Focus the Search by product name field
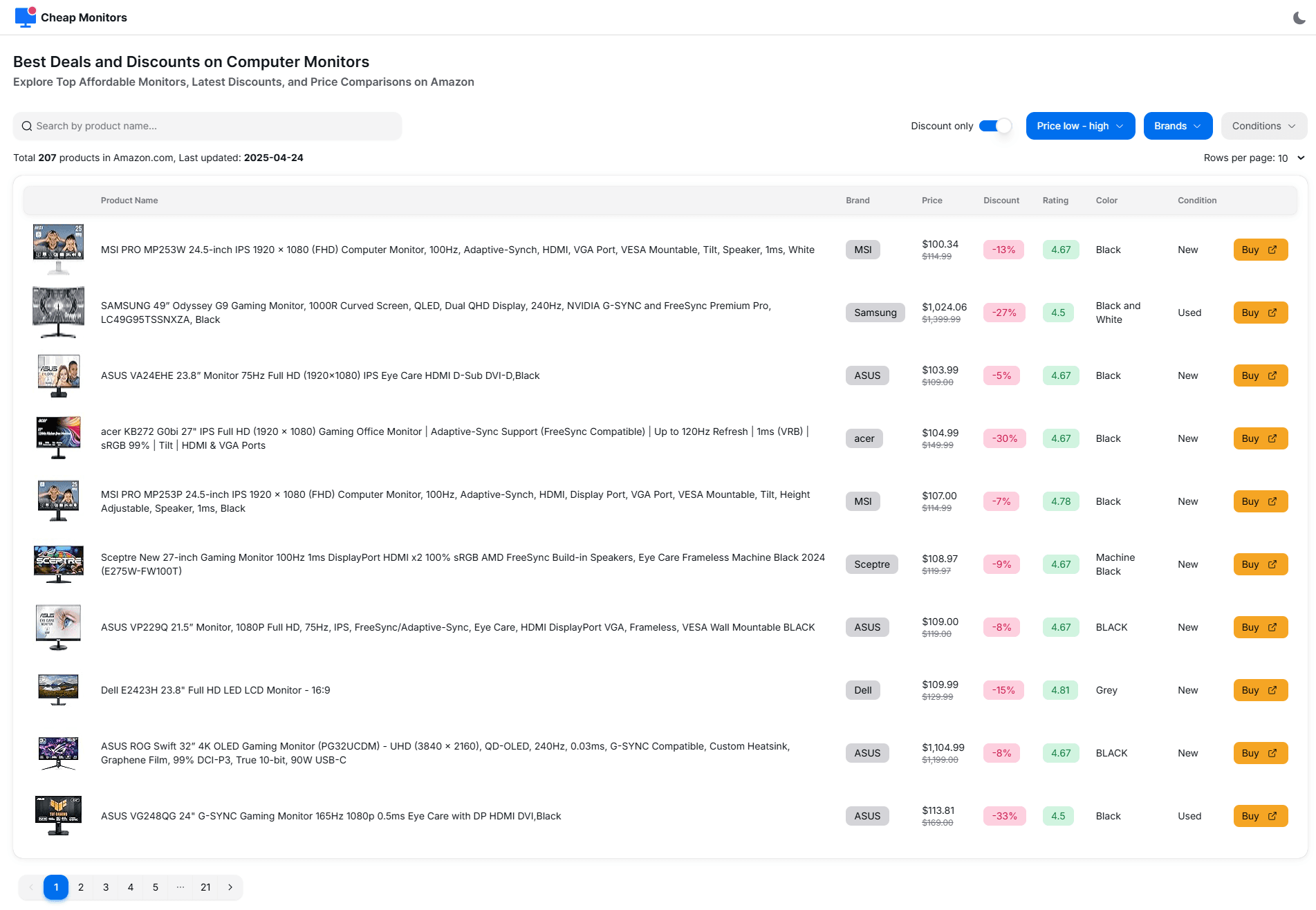The image size is (1316, 910). pos(207,126)
